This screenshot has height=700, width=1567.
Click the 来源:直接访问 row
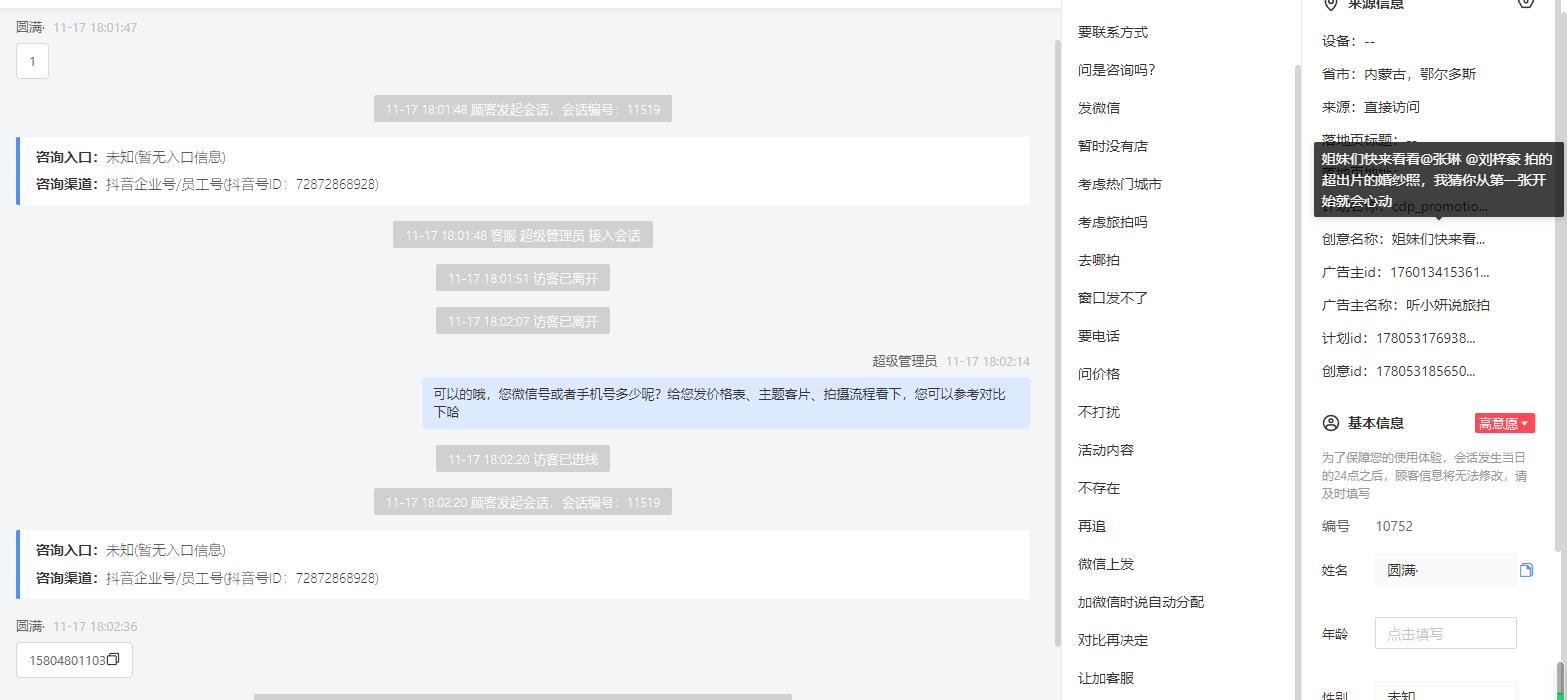1371,107
